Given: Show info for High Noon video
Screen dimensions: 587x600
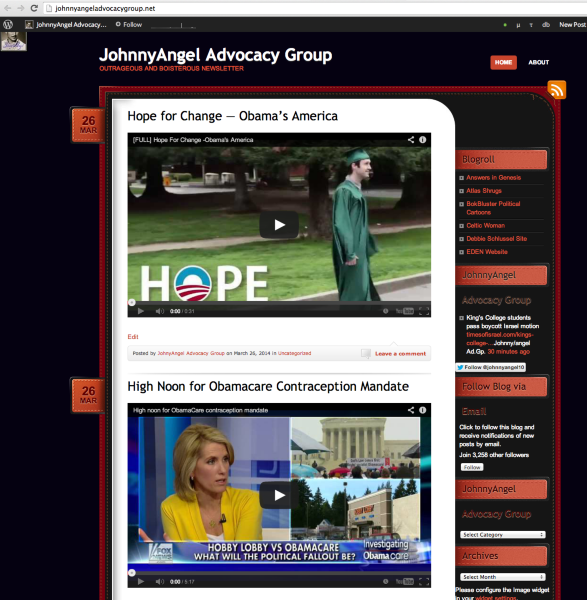Looking at the screenshot, I should click(422, 410).
